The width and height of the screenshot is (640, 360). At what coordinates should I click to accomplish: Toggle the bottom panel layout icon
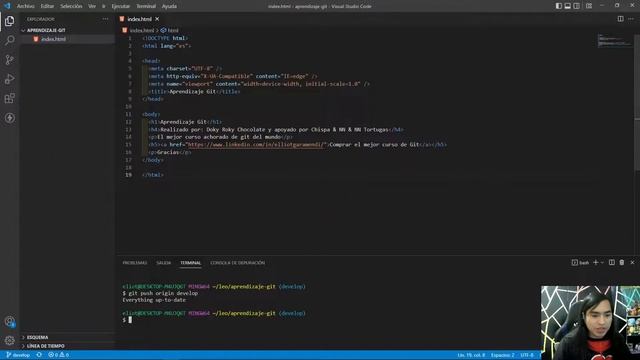pyautogui.click(x=568, y=6)
